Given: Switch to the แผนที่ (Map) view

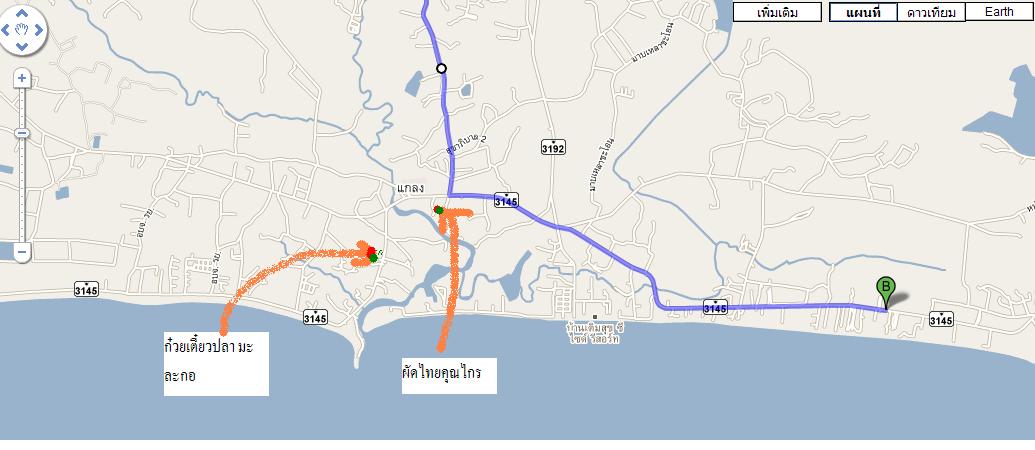Looking at the screenshot, I should (x=863, y=13).
